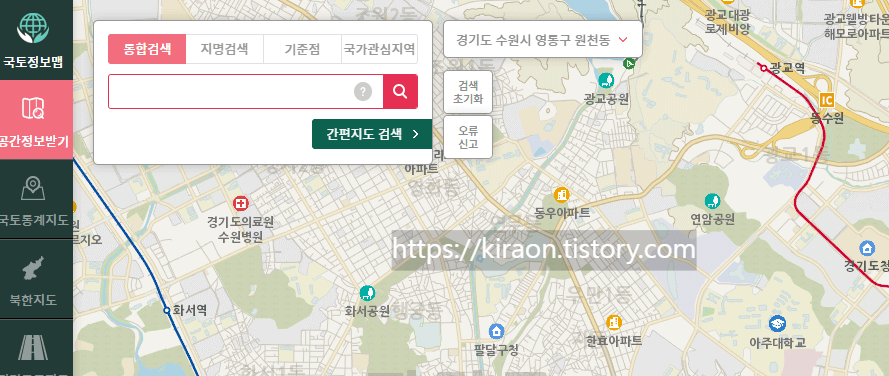Click the 광교대광로제비앙 map label

[x=727, y=21]
